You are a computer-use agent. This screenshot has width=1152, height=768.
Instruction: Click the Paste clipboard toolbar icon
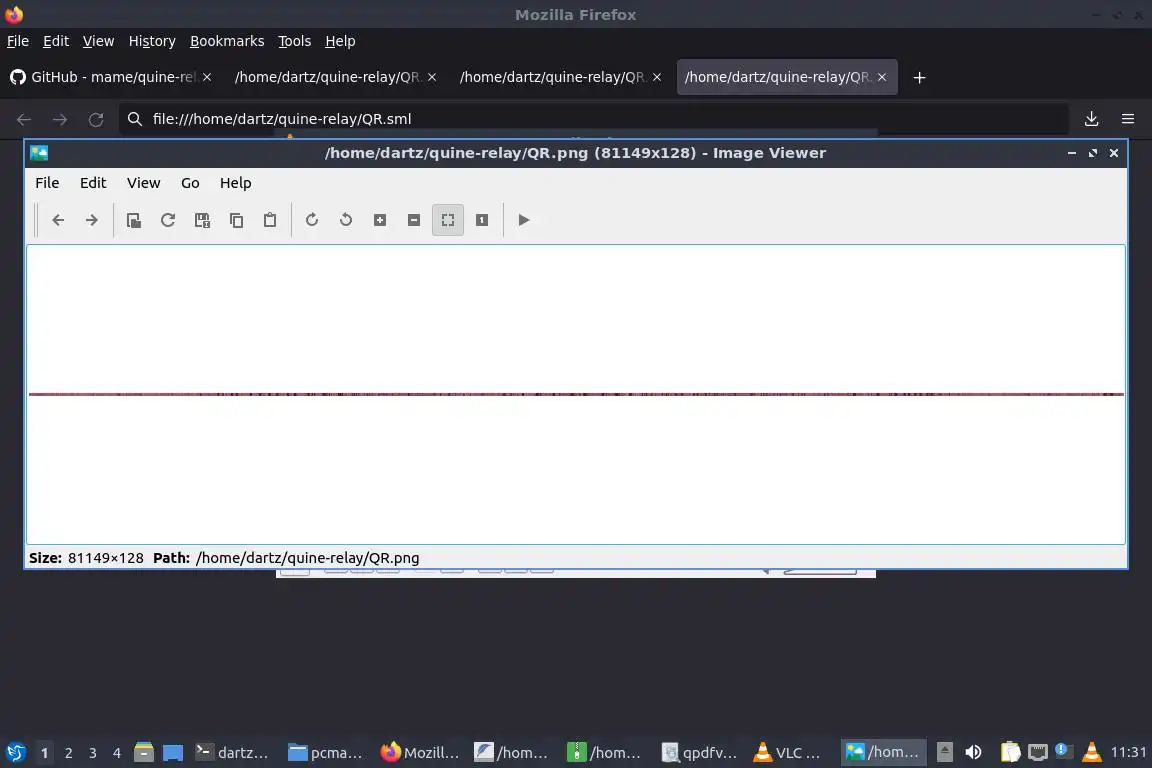click(x=270, y=220)
